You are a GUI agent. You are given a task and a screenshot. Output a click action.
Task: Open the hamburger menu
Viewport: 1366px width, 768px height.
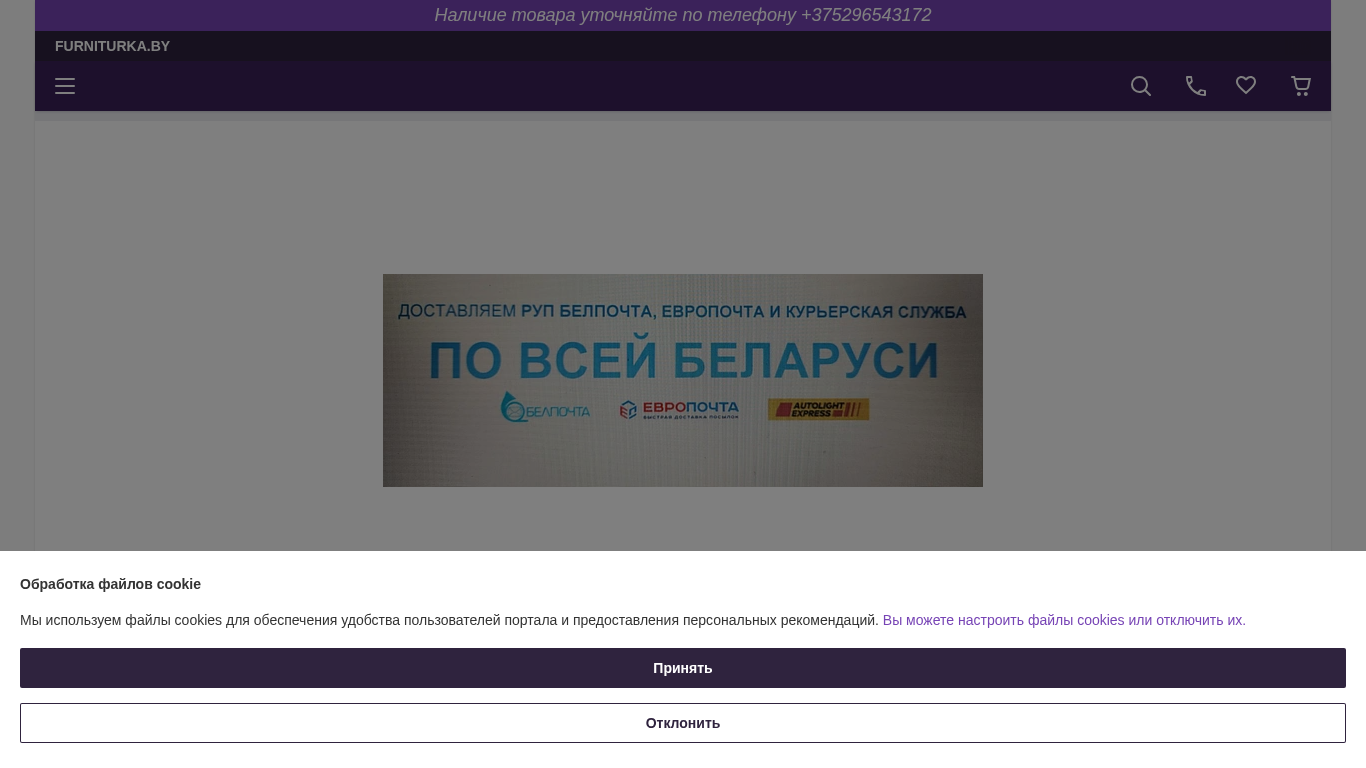pyautogui.click(x=65, y=86)
